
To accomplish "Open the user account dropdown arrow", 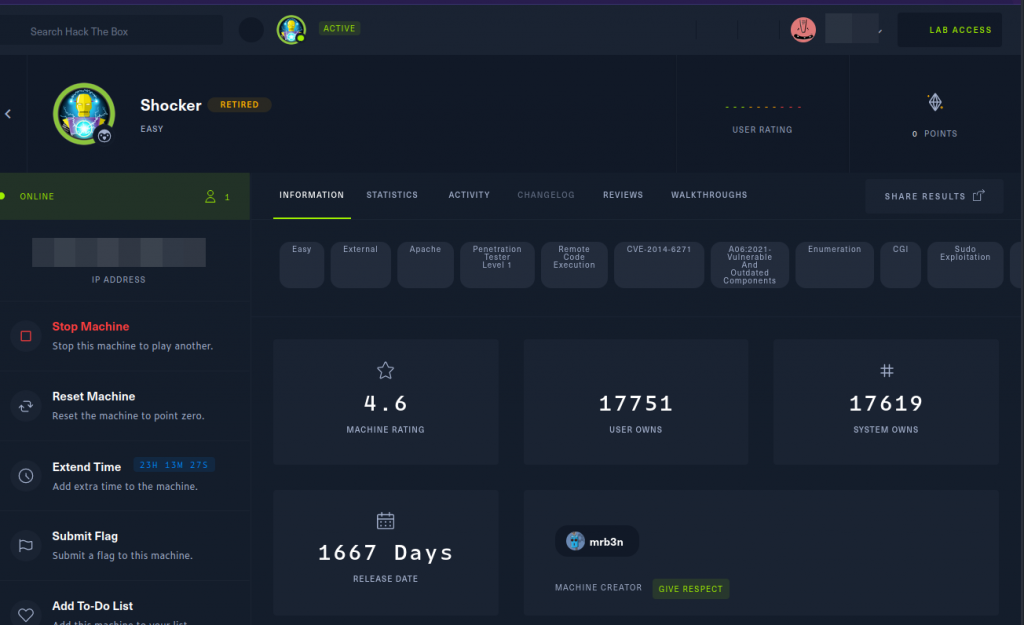I will click(x=880, y=31).
